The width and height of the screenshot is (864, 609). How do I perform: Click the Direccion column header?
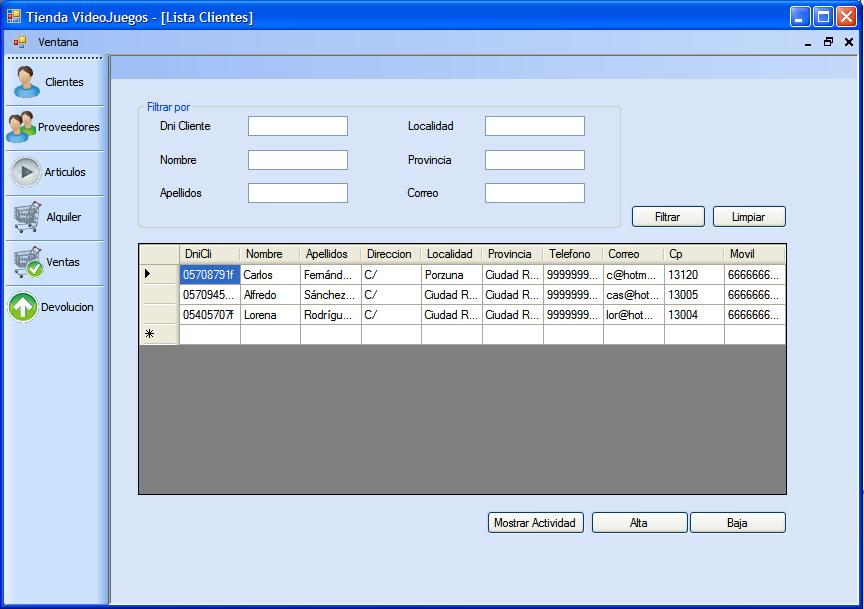(391, 254)
